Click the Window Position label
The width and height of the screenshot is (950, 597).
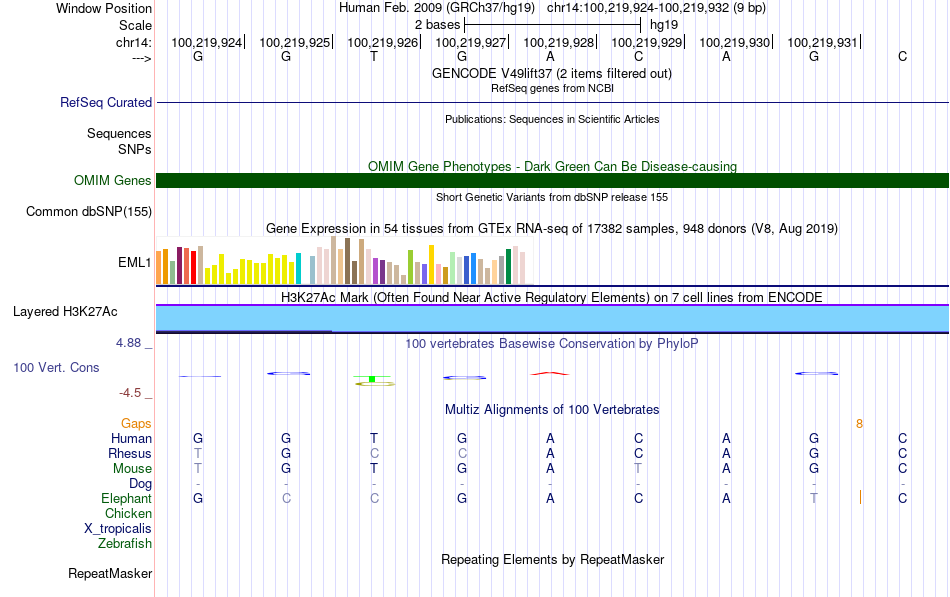click(104, 8)
